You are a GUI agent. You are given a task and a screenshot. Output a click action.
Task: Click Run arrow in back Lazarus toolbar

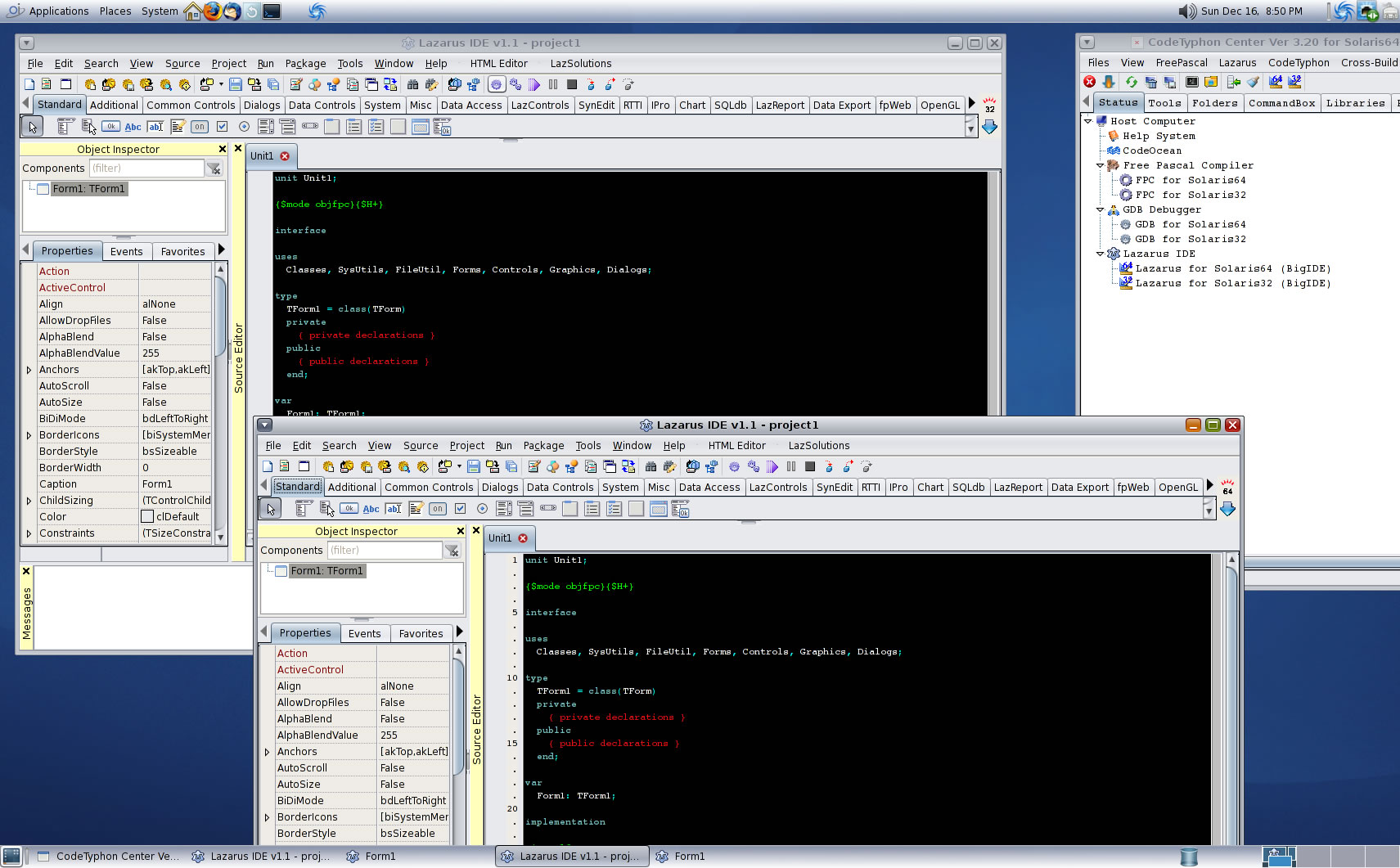[534, 84]
